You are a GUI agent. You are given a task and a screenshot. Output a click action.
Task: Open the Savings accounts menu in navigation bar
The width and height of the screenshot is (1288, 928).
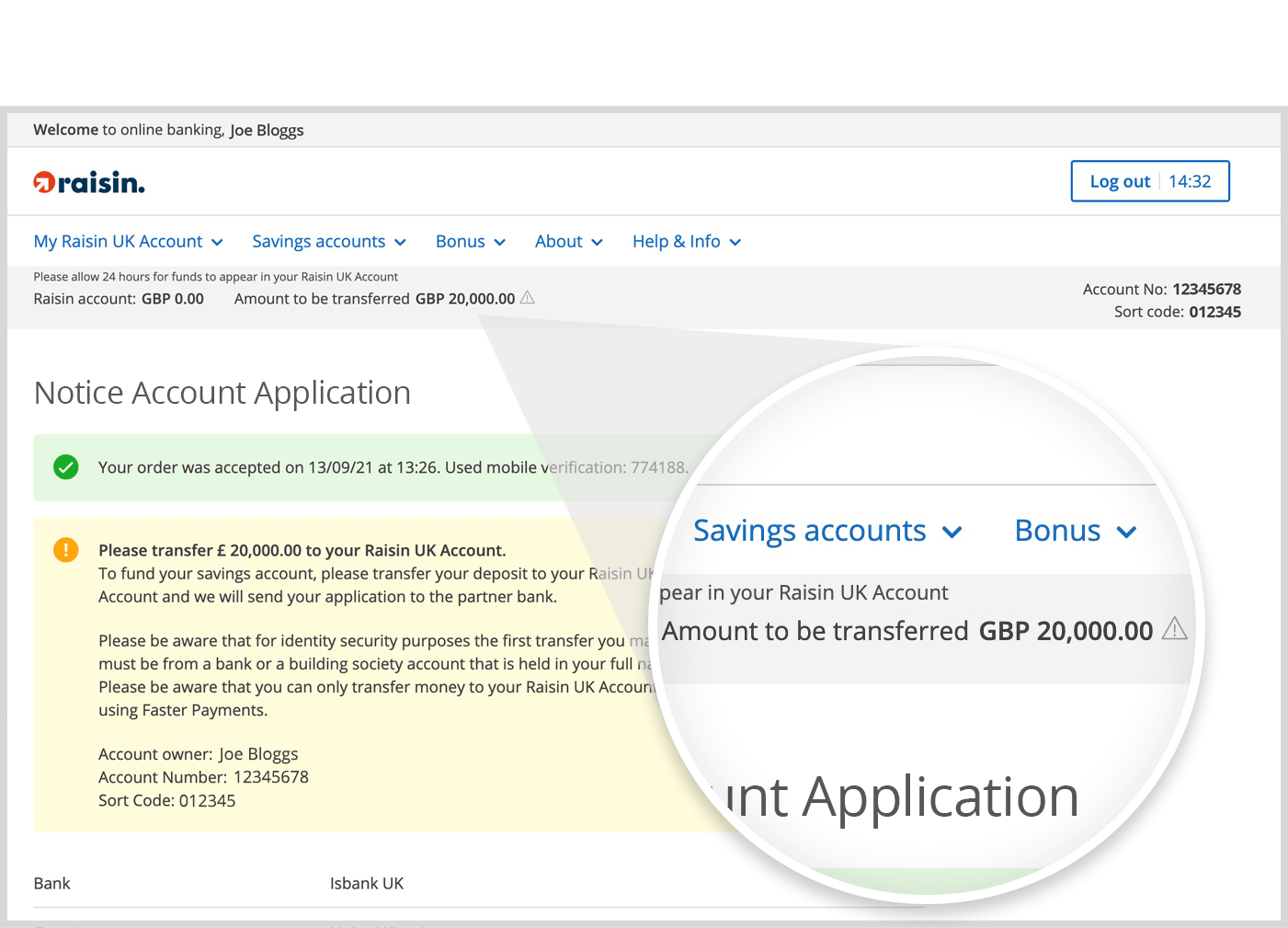pyautogui.click(x=329, y=242)
